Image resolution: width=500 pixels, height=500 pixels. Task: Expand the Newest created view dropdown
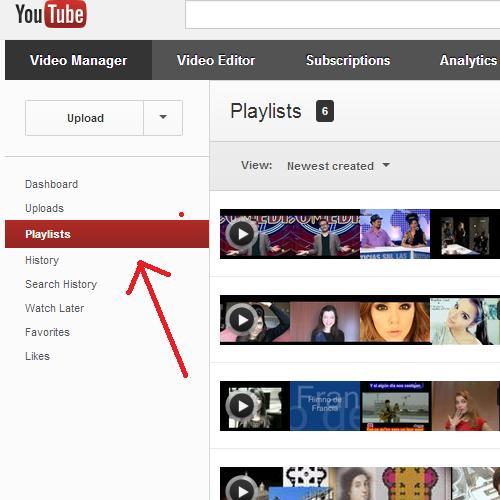point(338,166)
